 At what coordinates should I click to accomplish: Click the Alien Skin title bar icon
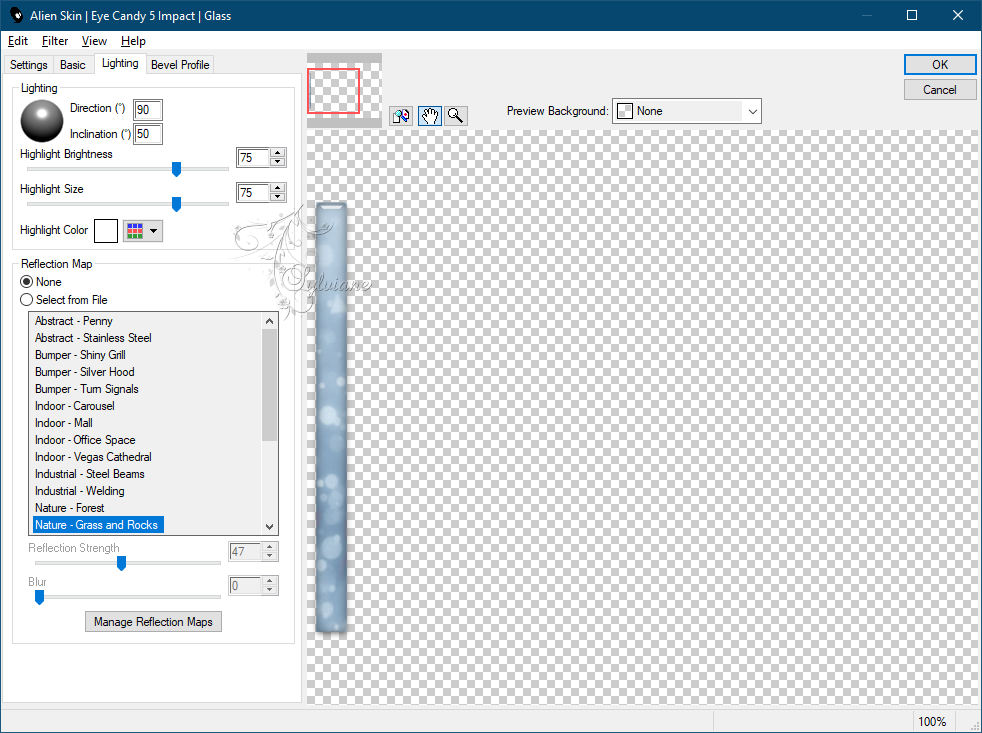click(16, 15)
